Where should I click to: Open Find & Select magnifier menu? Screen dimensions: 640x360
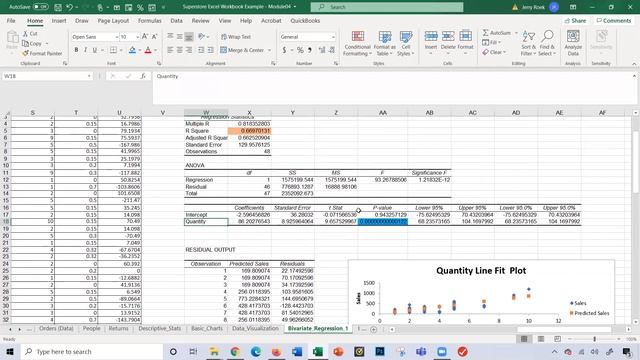click(x=547, y=43)
